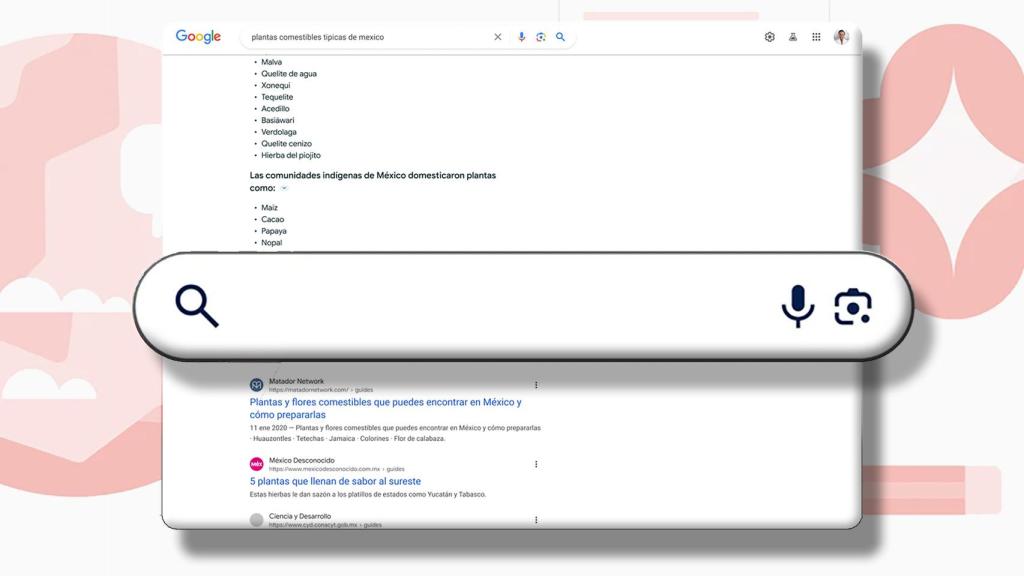Select the 'Nopal' list item
The height and width of the screenshot is (576, 1024).
pyautogui.click(x=272, y=243)
